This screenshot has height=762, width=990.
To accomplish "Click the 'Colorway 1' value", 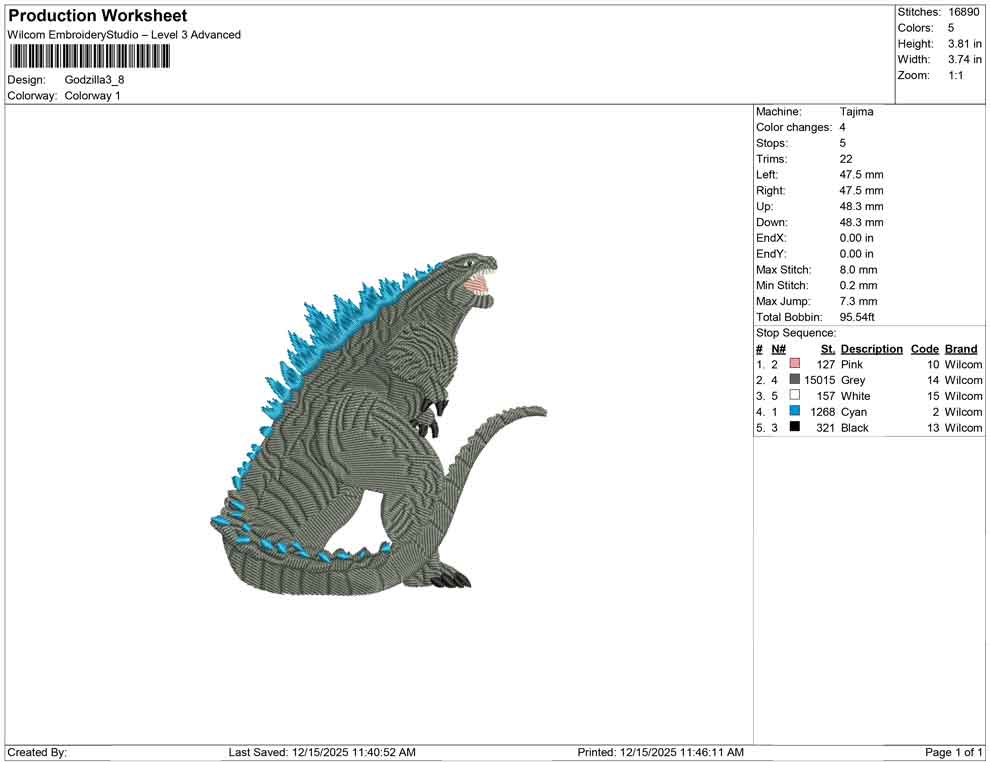I will (x=92, y=96).
